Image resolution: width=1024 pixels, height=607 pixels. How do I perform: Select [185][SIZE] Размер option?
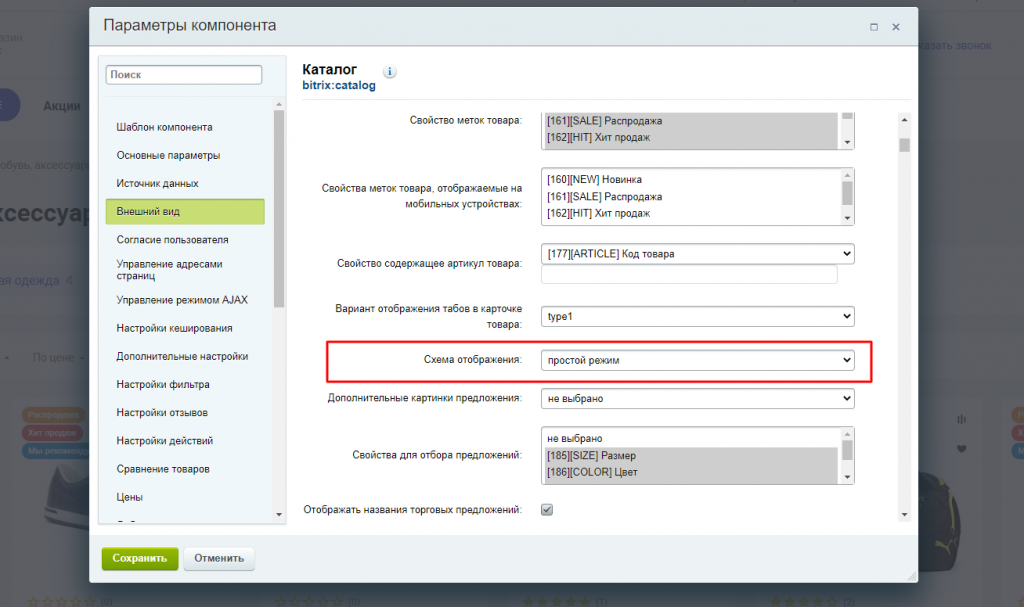pos(692,455)
